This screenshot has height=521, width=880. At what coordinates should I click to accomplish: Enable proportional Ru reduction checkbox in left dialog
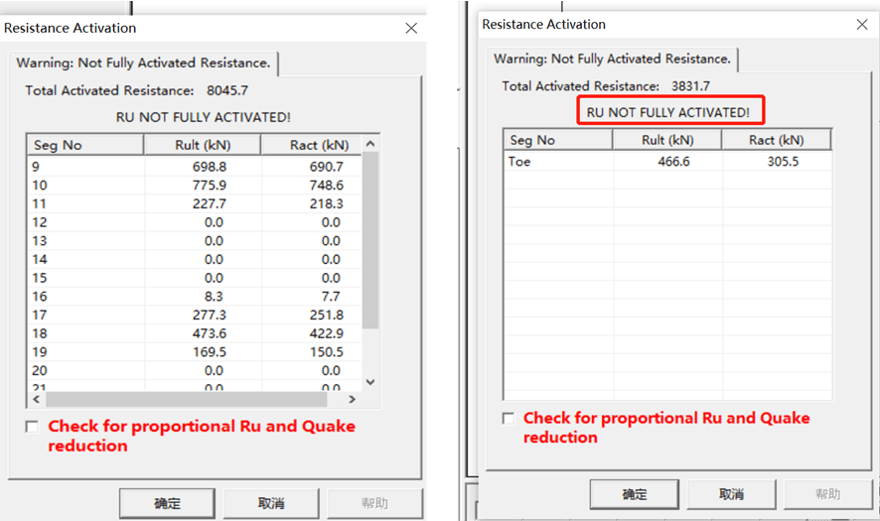[x=33, y=427]
